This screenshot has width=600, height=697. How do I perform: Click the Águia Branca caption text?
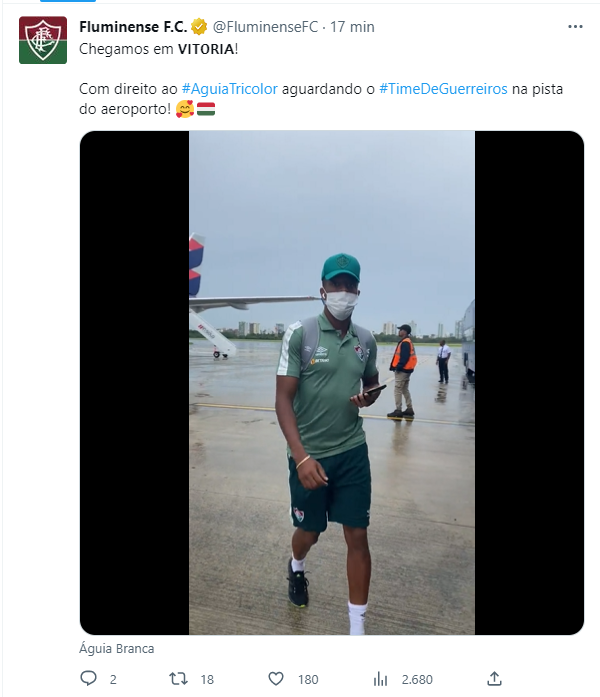(x=116, y=649)
